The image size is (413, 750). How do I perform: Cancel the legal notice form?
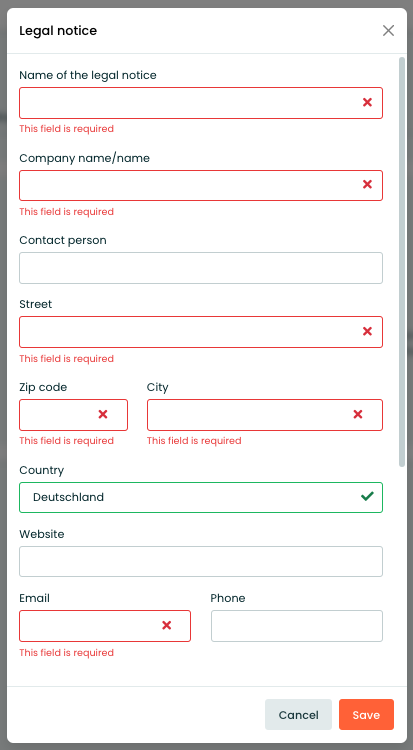(x=298, y=715)
